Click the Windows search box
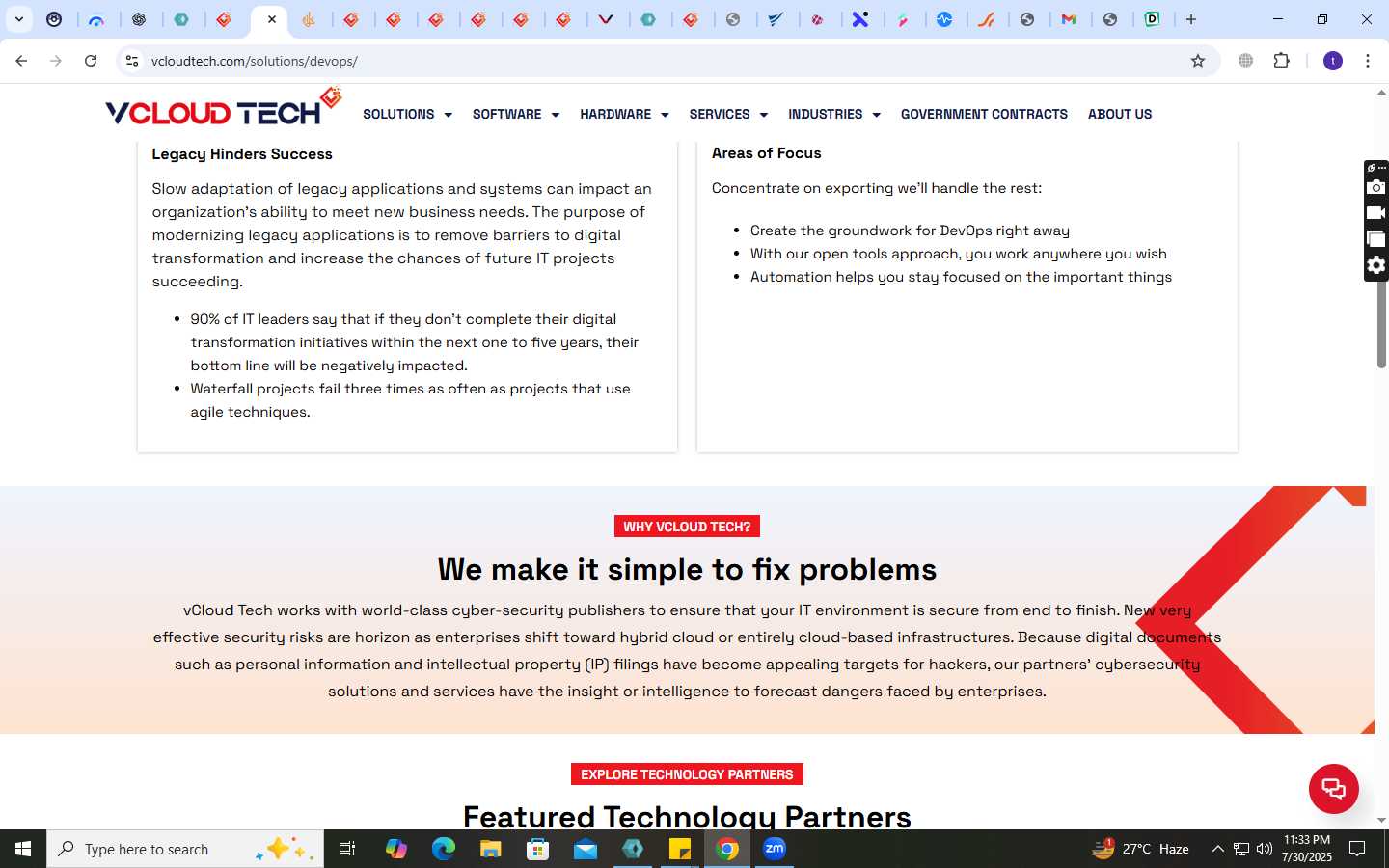This screenshot has height=868, width=1389. pos(185,849)
